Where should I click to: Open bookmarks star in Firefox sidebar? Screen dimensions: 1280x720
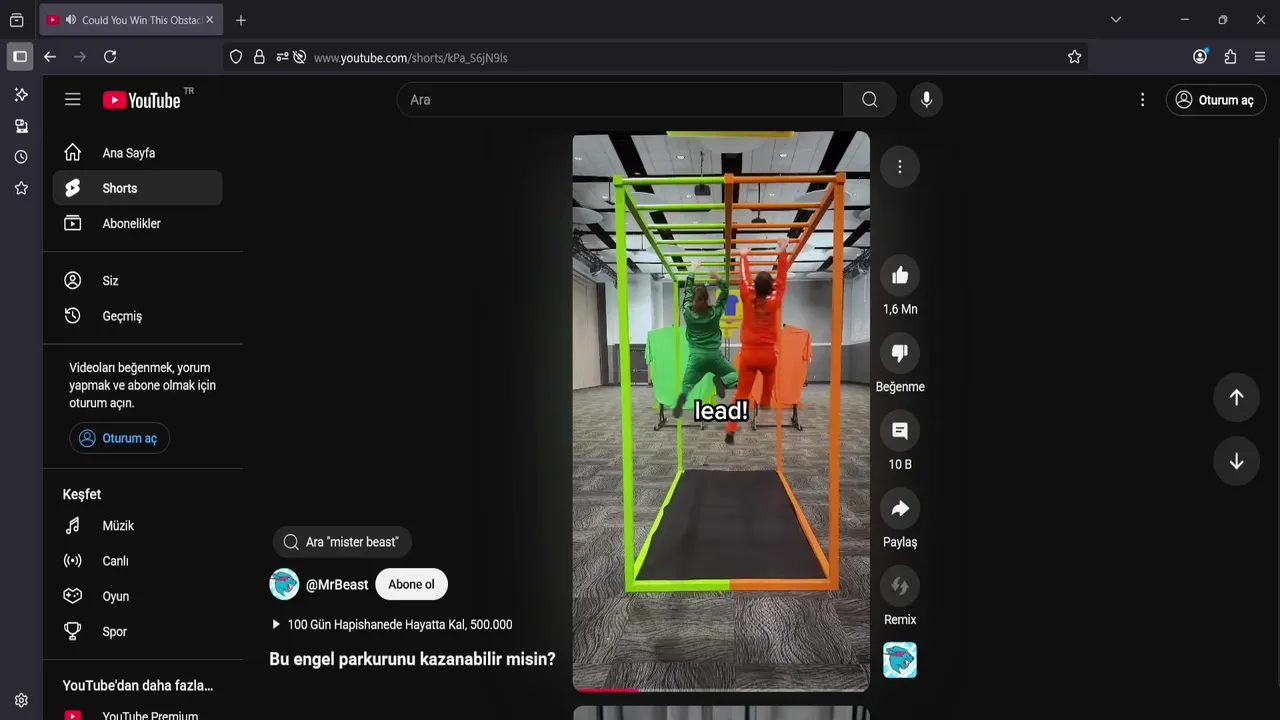point(21,188)
